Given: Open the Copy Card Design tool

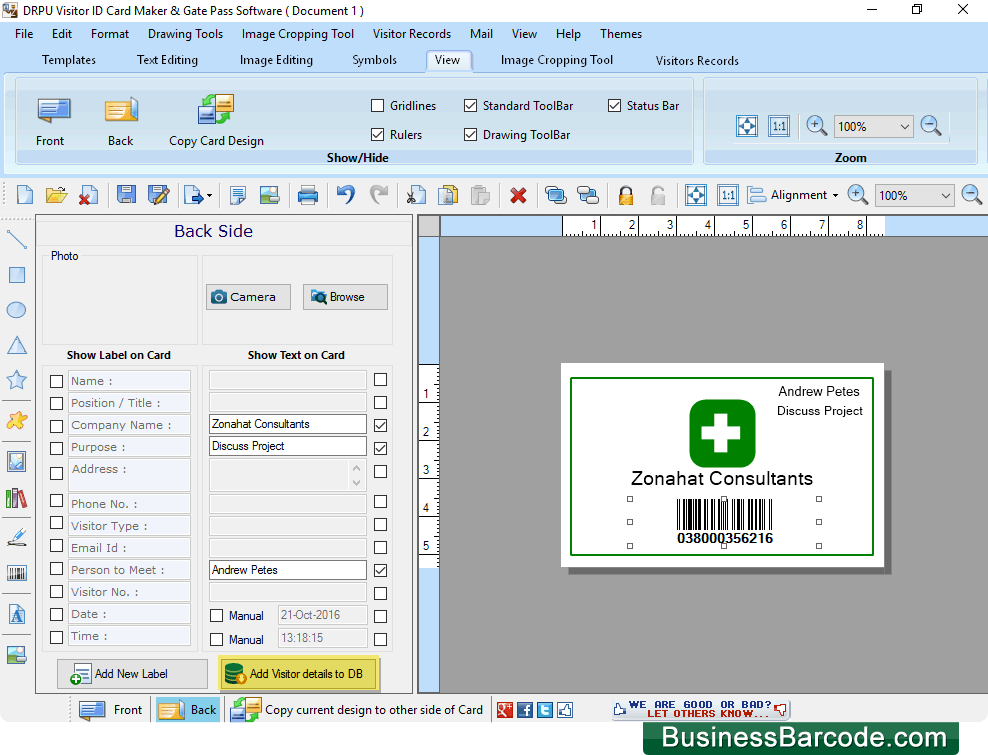Looking at the screenshot, I should coord(215,118).
